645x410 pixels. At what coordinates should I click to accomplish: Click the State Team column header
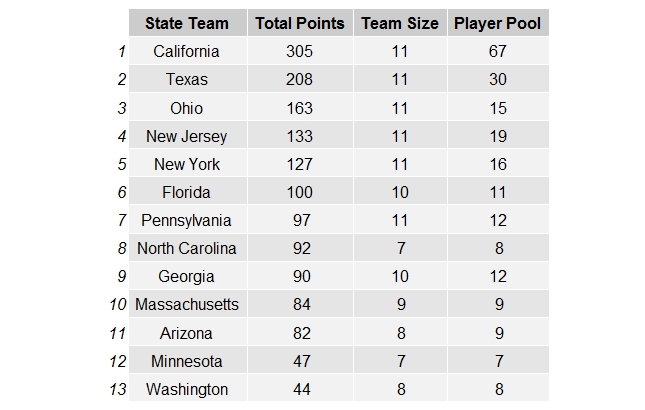(x=188, y=23)
